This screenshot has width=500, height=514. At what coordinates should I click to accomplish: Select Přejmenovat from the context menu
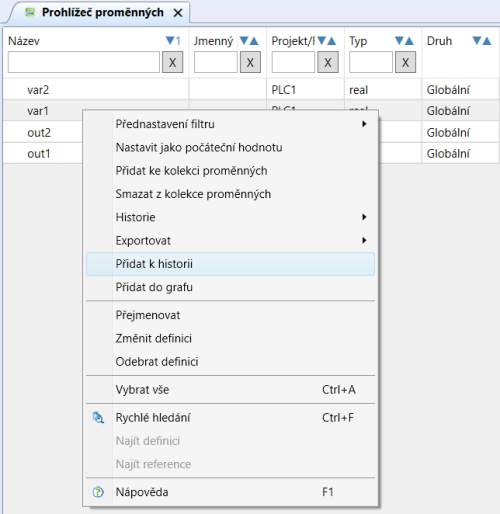230,315
